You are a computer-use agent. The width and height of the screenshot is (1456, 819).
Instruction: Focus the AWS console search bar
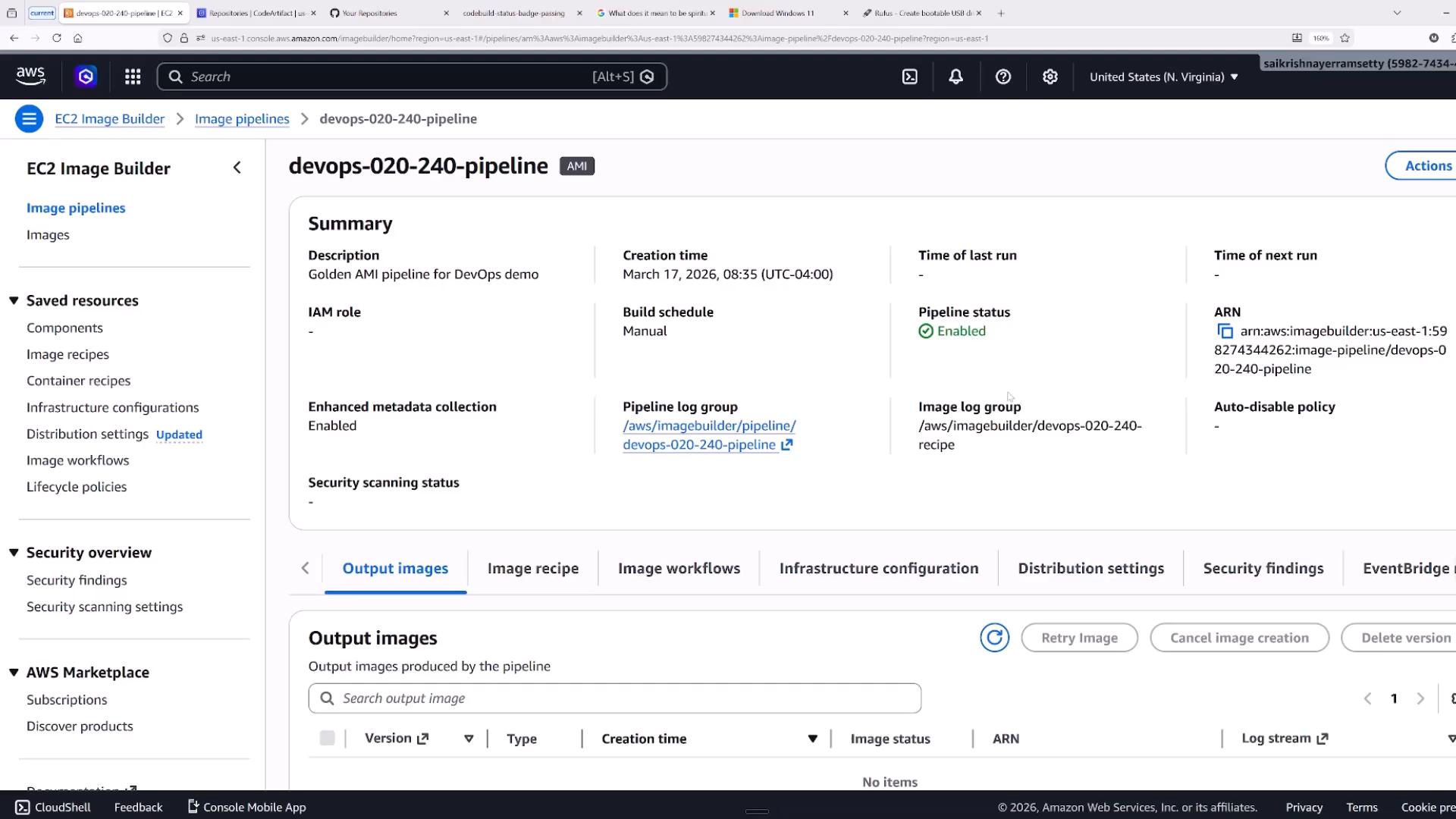pyautogui.click(x=412, y=77)
